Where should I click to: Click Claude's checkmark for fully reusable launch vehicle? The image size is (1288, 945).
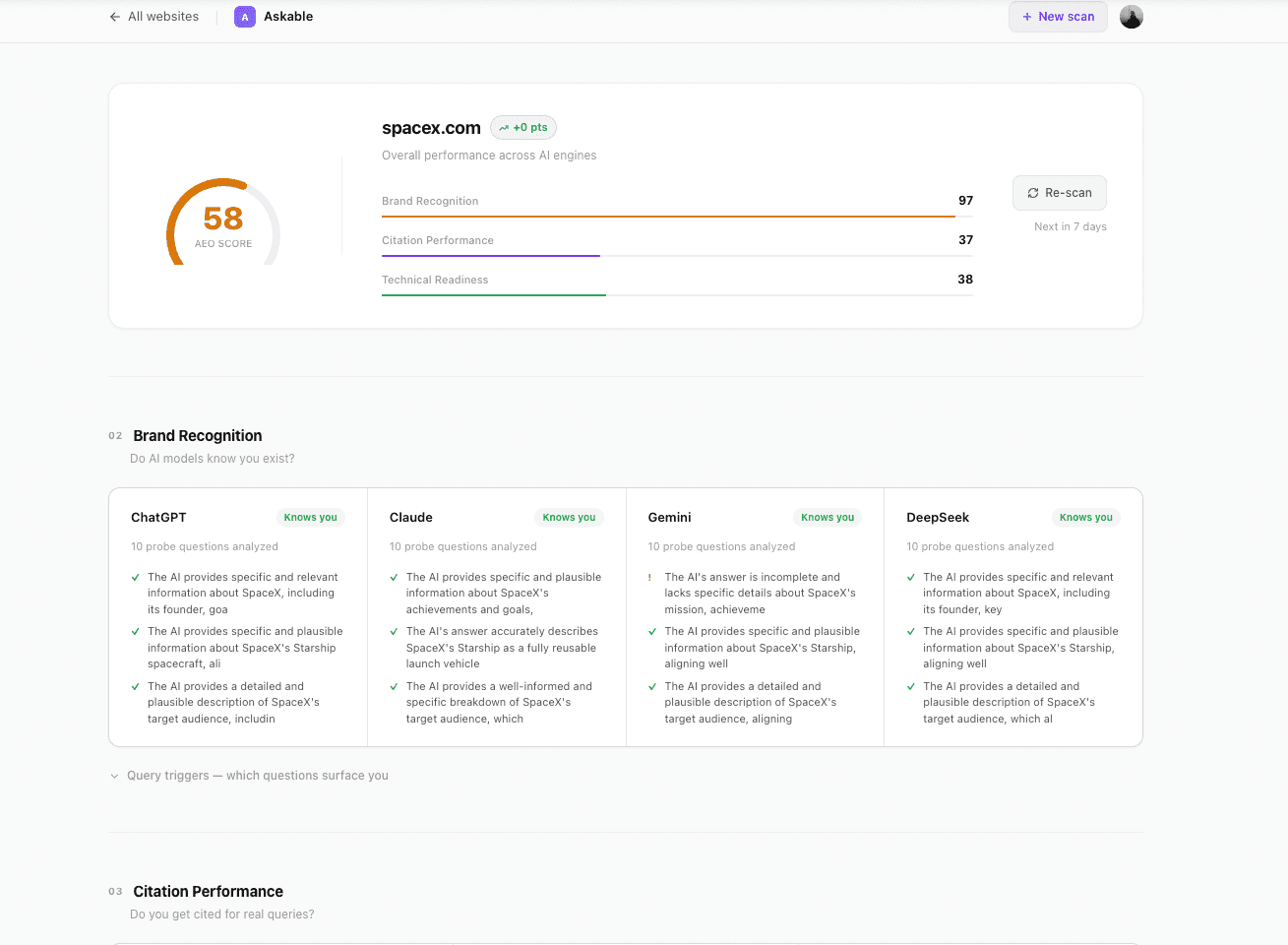pyautogui.click(x=394, y=632)
